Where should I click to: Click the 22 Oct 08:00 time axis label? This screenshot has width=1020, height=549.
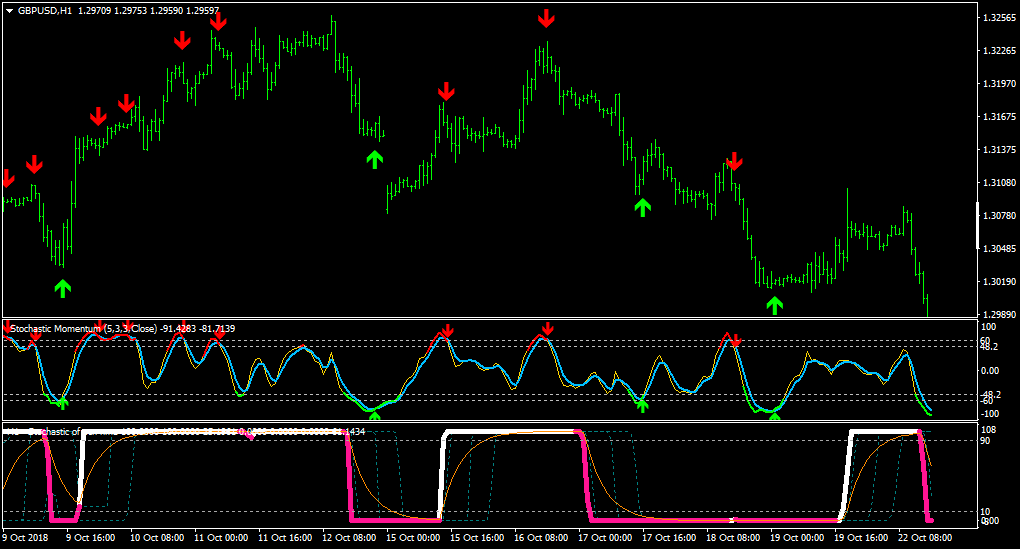[924, 538]
